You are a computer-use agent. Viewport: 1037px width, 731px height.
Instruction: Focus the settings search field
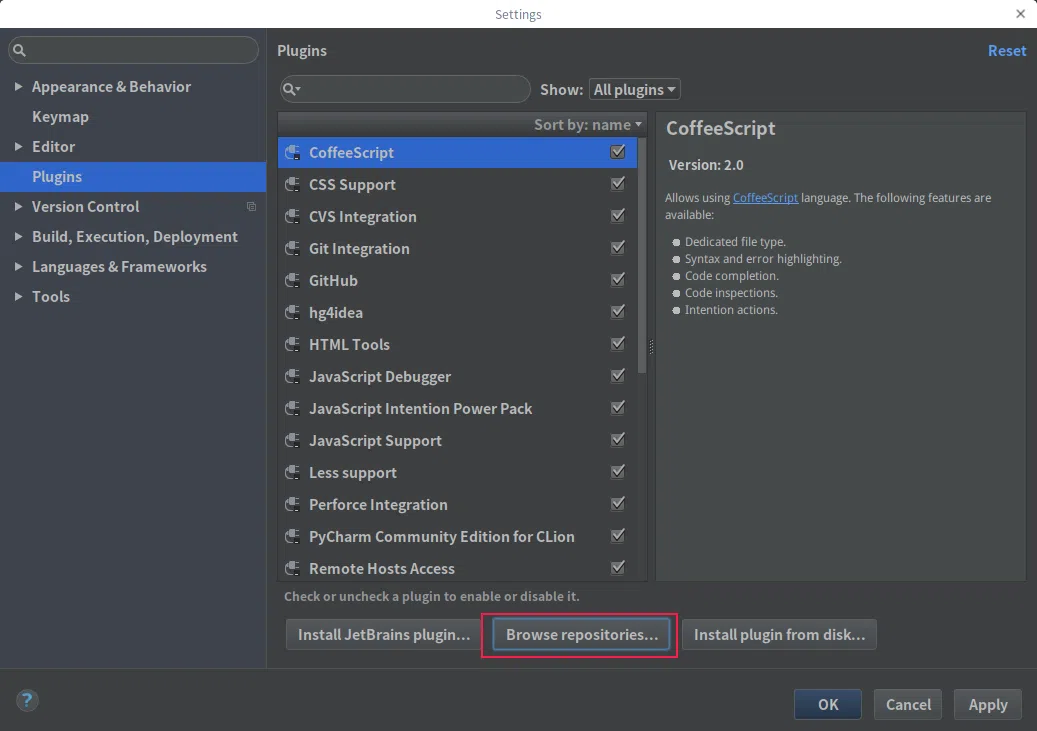[x=133, y=50]
